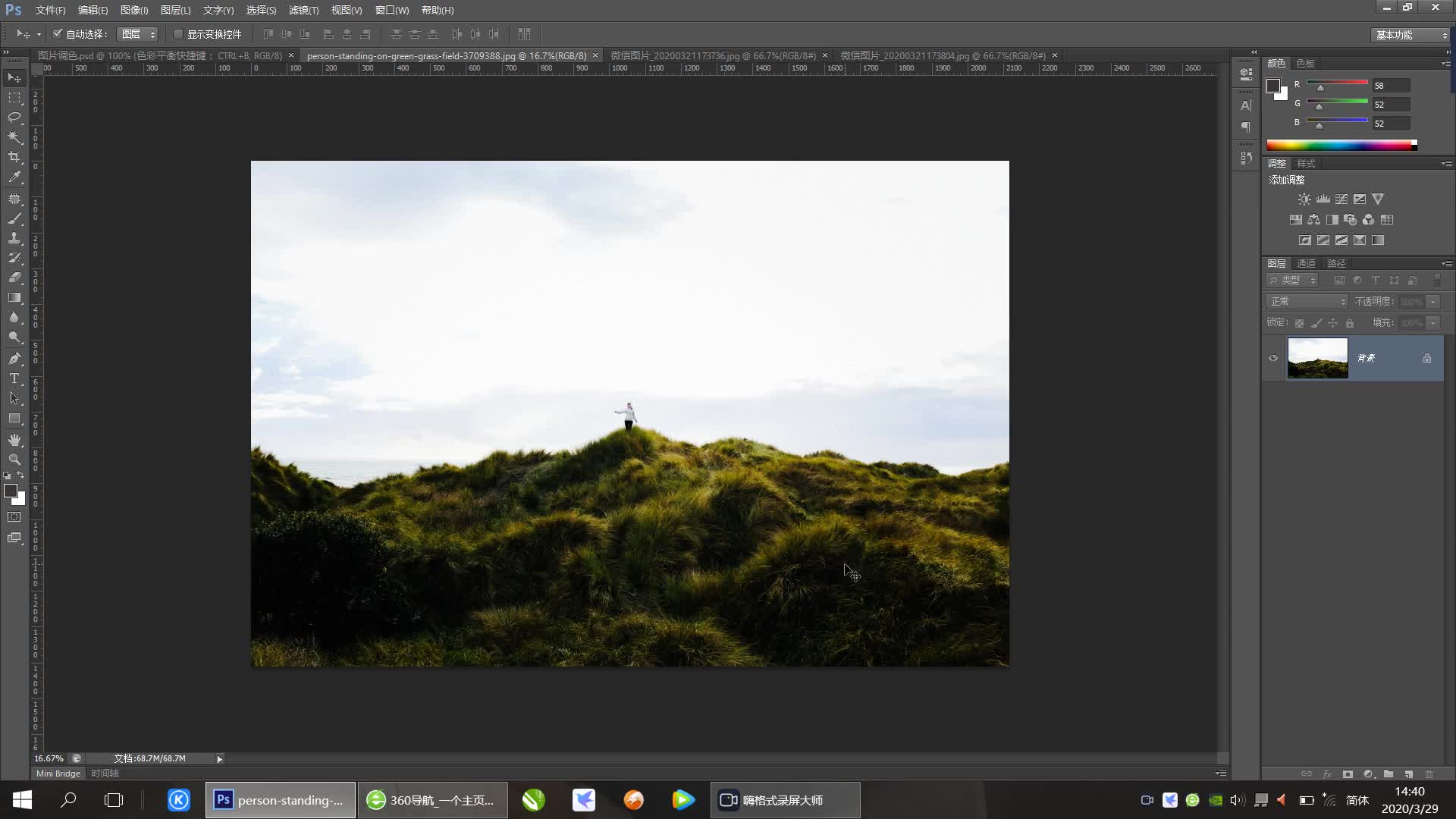Select the Hand tool

click(x=14, y=440)
